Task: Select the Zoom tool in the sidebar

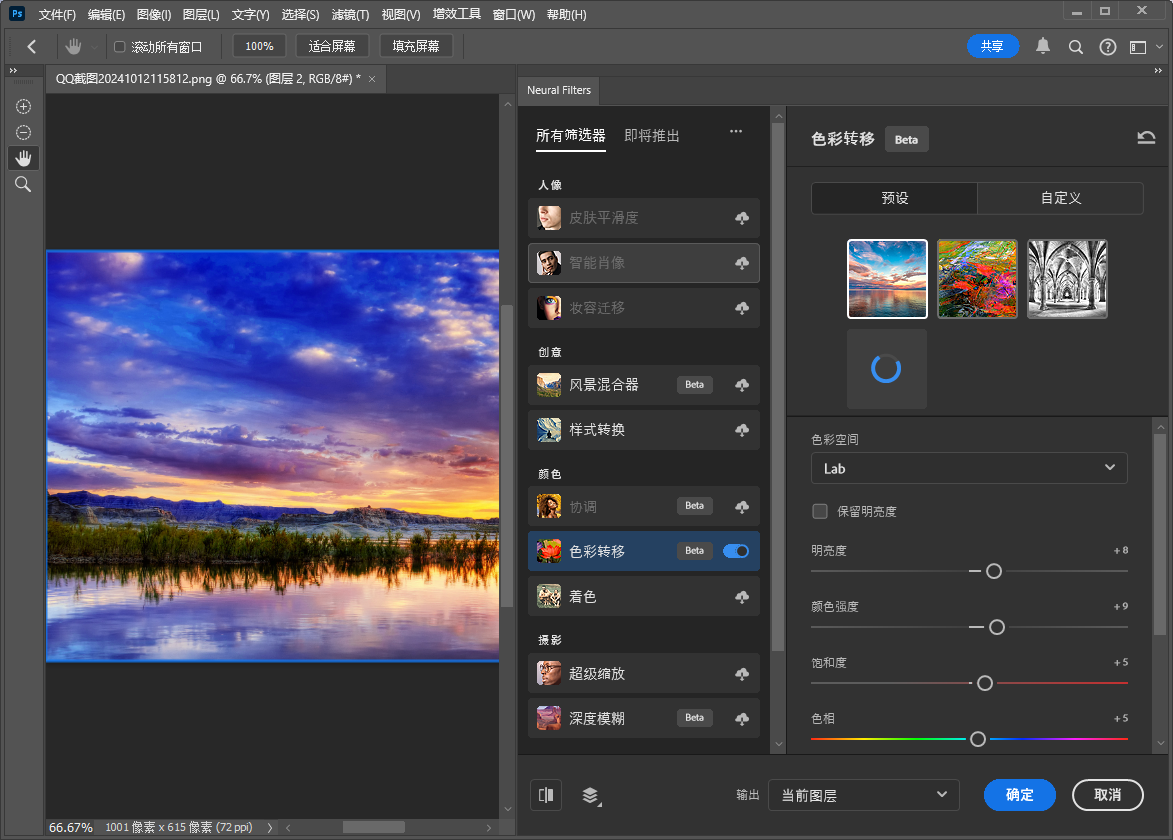Action: pos(23,184)
